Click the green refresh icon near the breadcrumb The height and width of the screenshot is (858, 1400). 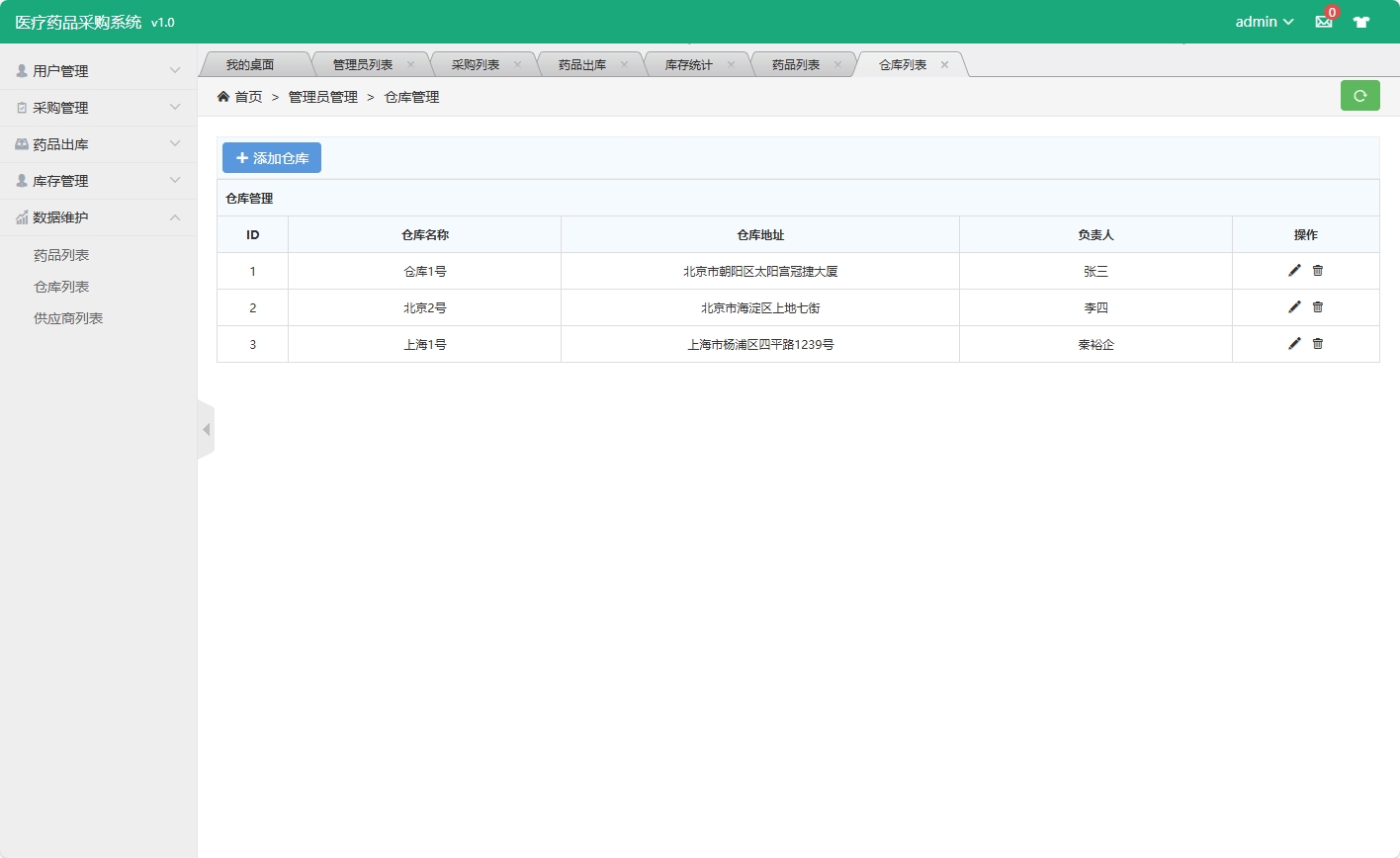click(x=1359, y=95)
